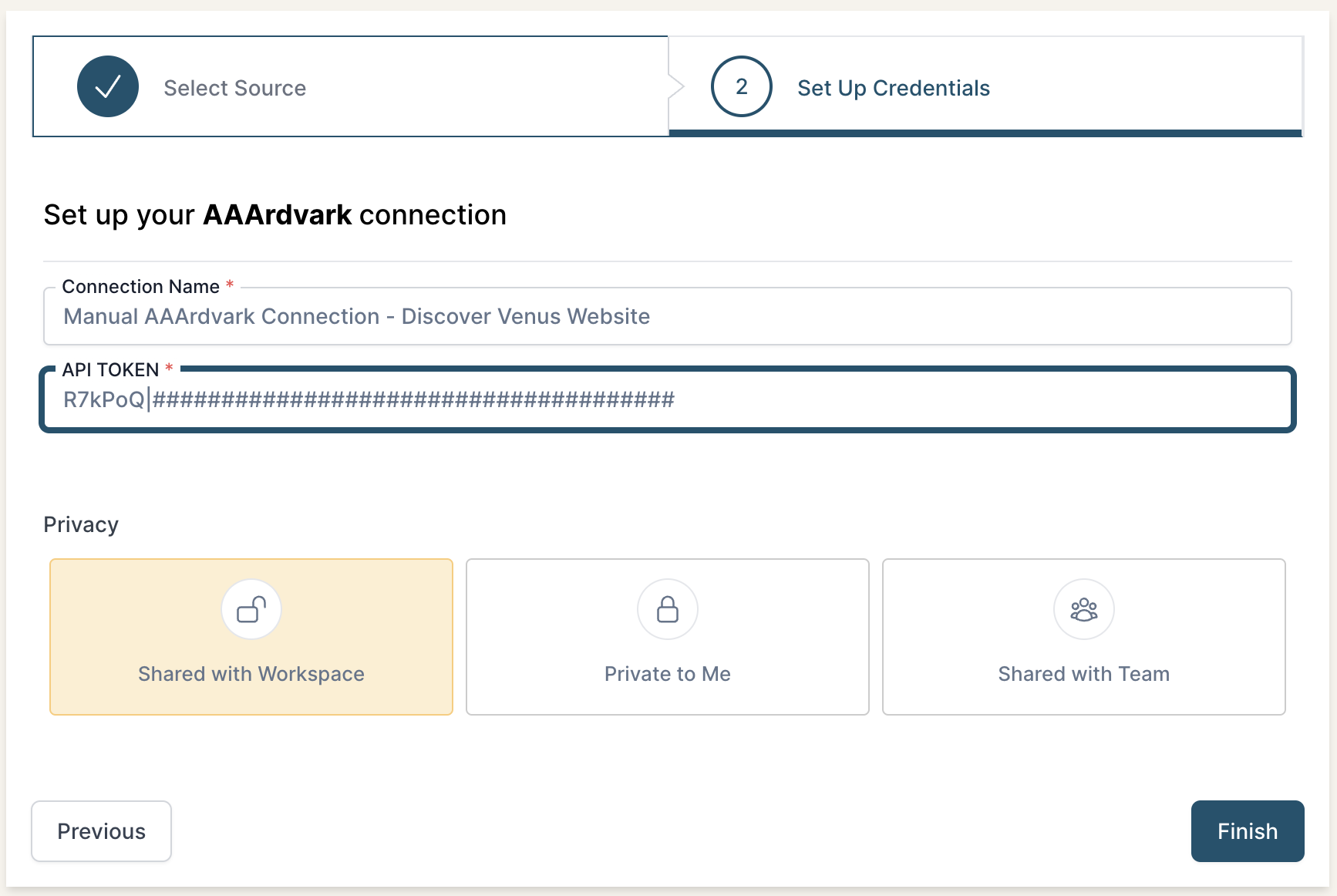Screen dimensions: 1337x896
Task: Select the Private to Me privacy option
Action: click(x=667, y=637)
